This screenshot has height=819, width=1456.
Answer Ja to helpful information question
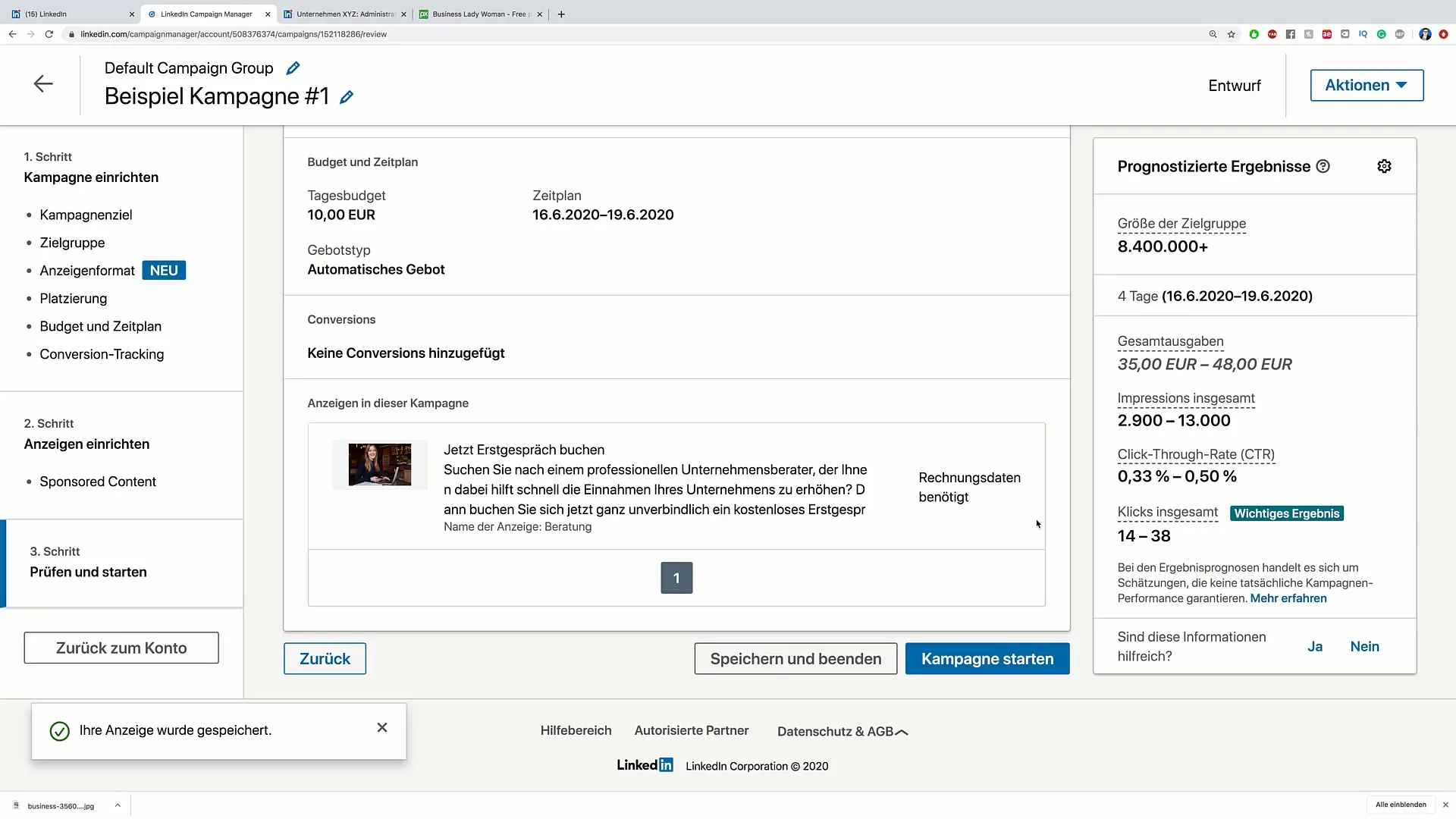[x=1315, y=647]
